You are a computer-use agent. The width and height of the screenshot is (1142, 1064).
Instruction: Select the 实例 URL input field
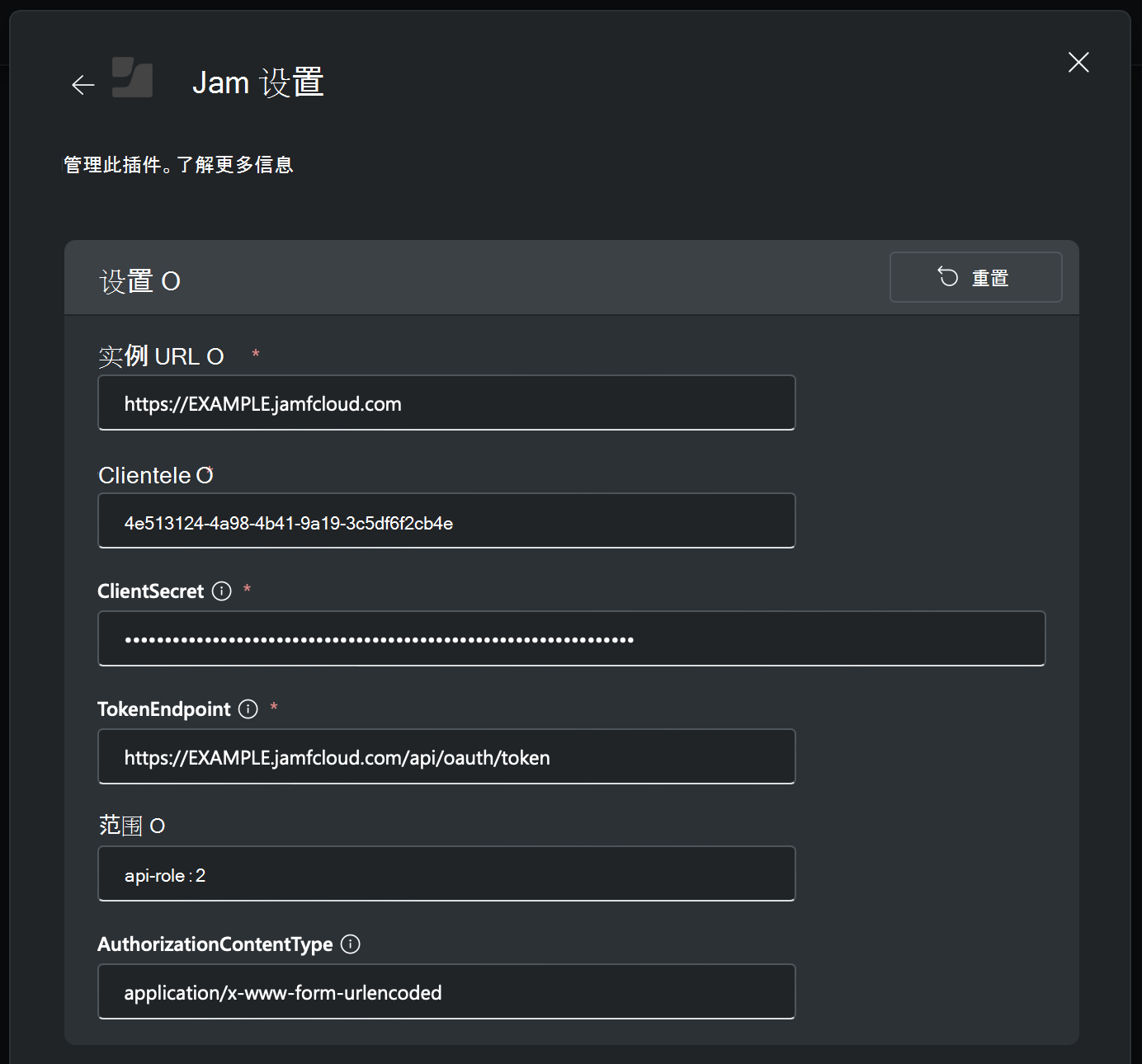[x=446, y=403]
